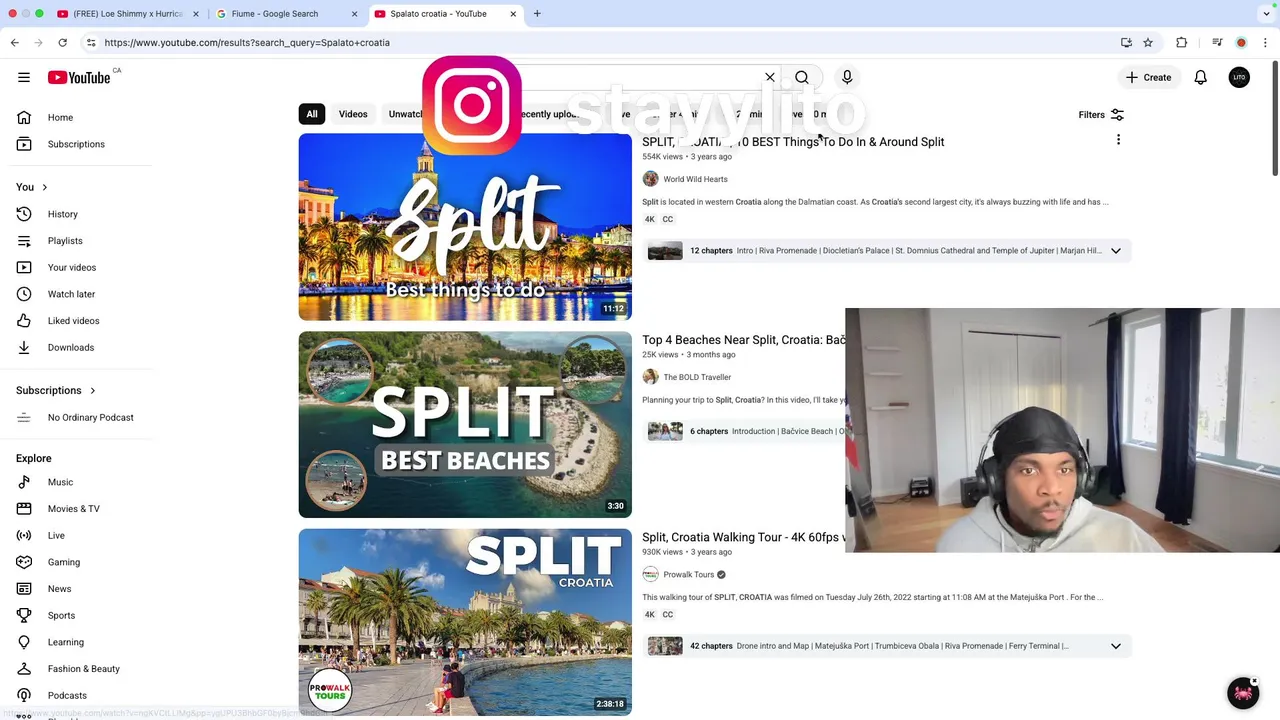Clear the search box with the X
The height and width of the screenshot is (720, 1280).
(770, 77)
